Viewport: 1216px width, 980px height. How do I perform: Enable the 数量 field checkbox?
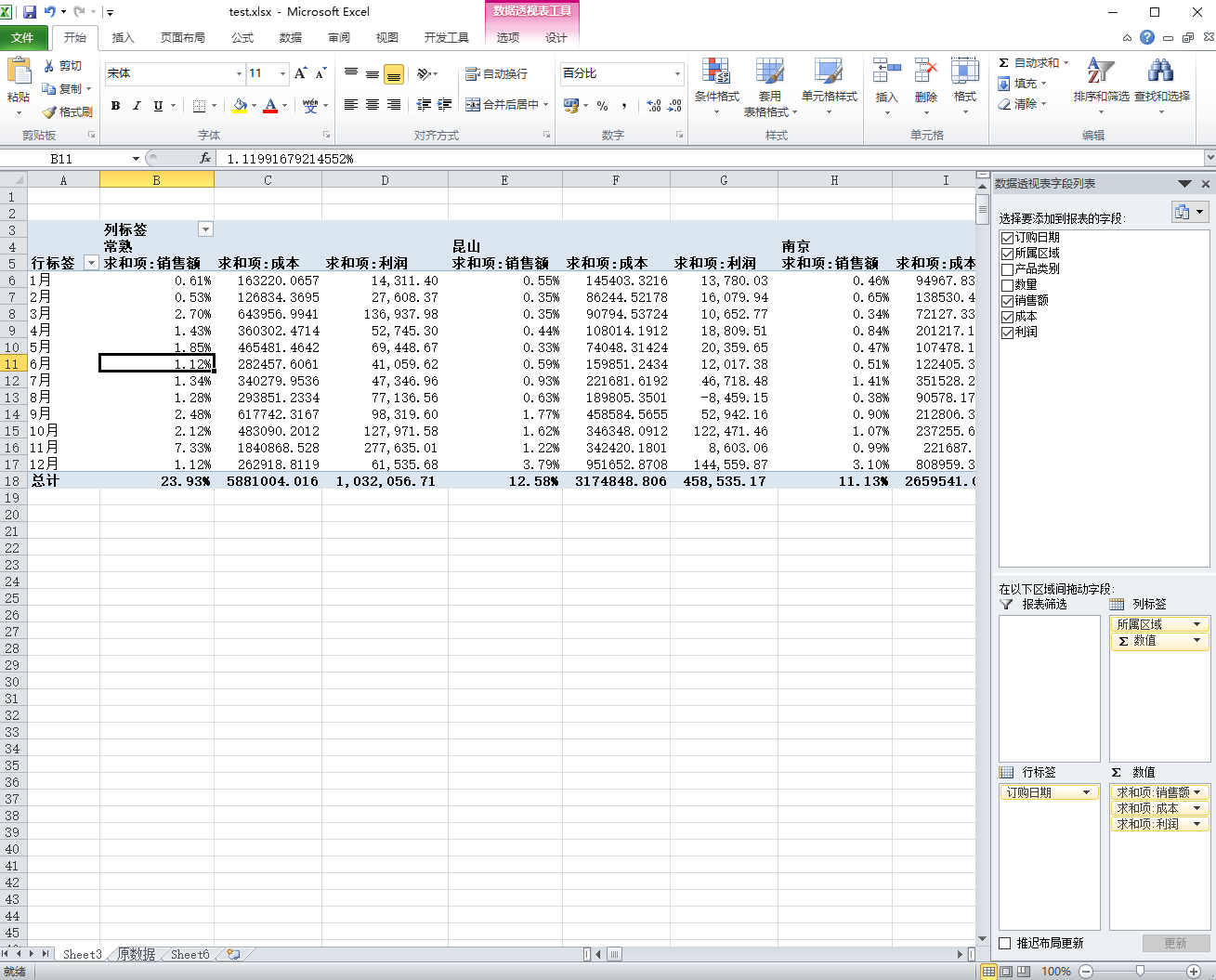tap(1007, 285)
